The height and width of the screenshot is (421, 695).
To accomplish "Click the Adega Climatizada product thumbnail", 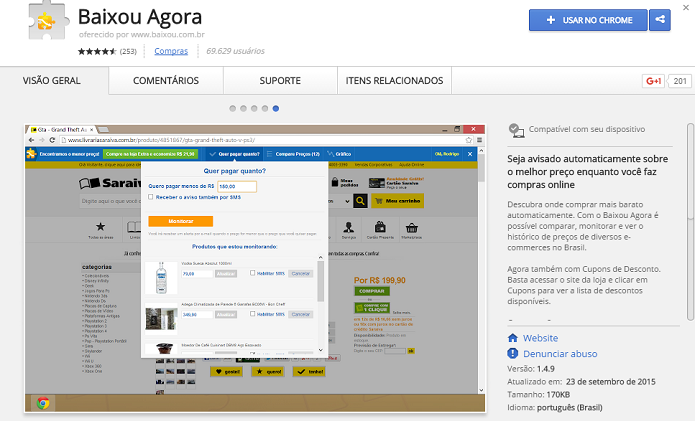I will pos(161,319).
